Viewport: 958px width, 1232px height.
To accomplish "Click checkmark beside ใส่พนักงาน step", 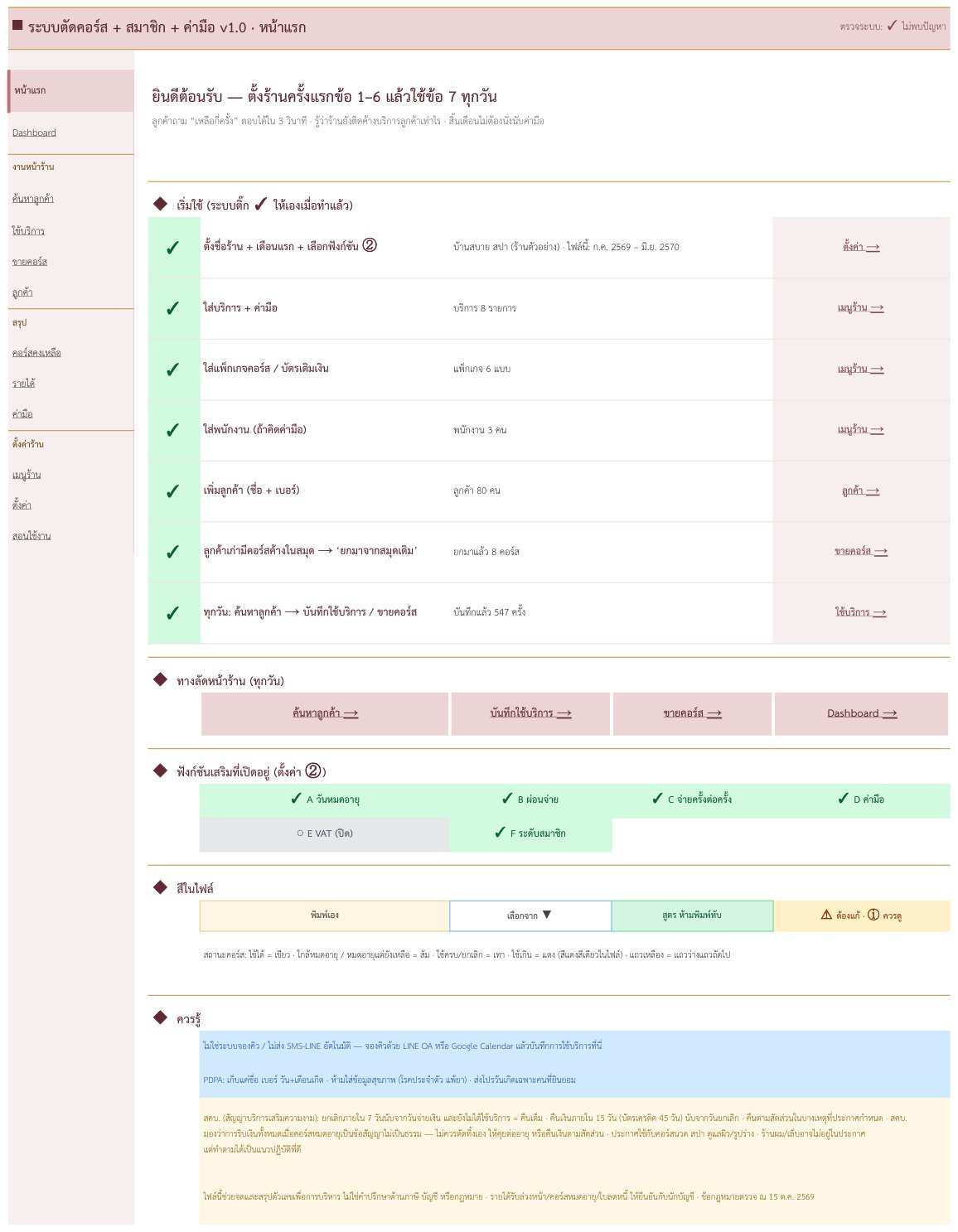I will [x=173, y=431].
